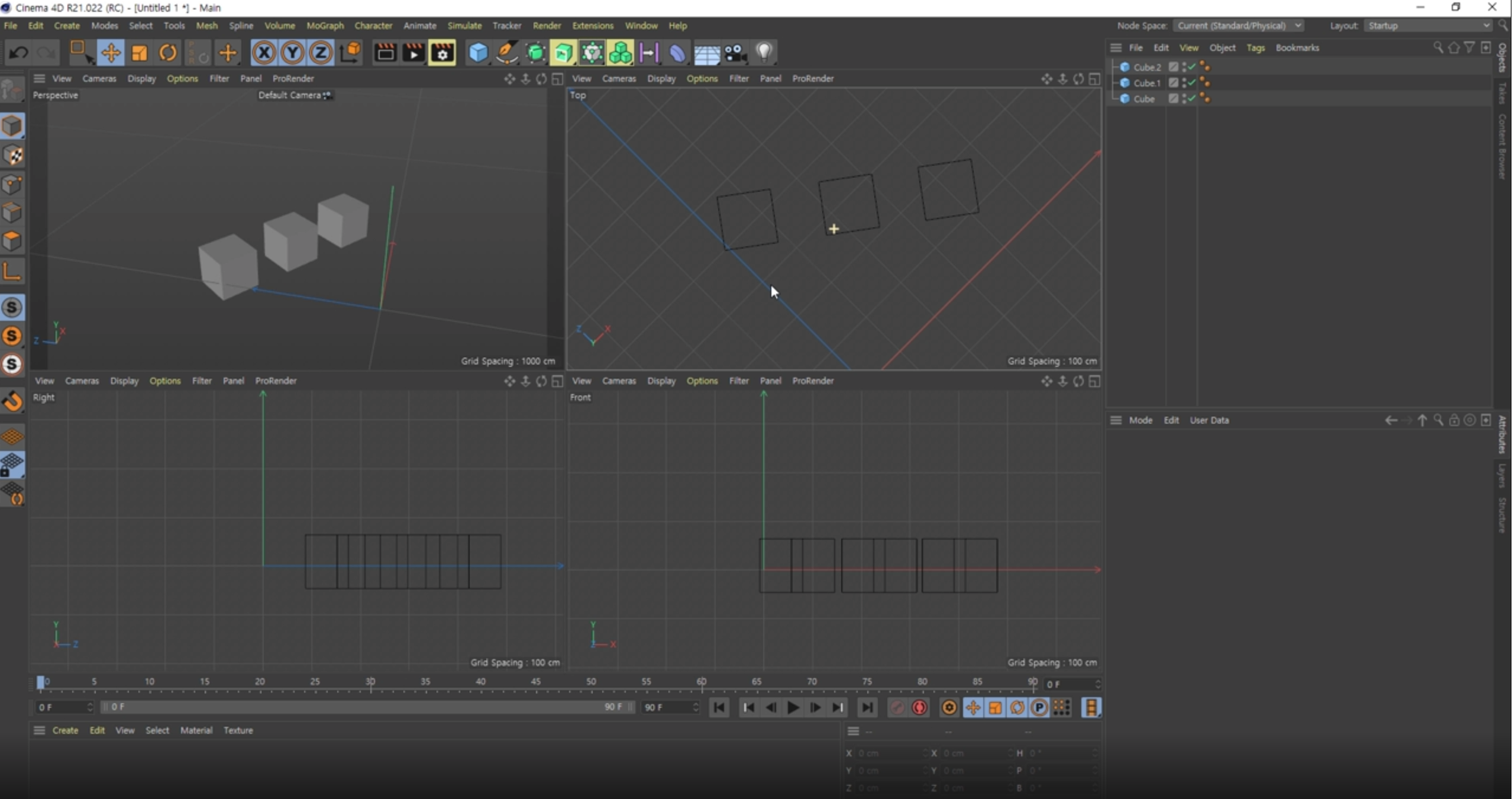
Task: Open the Node Space dropdown
Action: (x=1238, y=25)
